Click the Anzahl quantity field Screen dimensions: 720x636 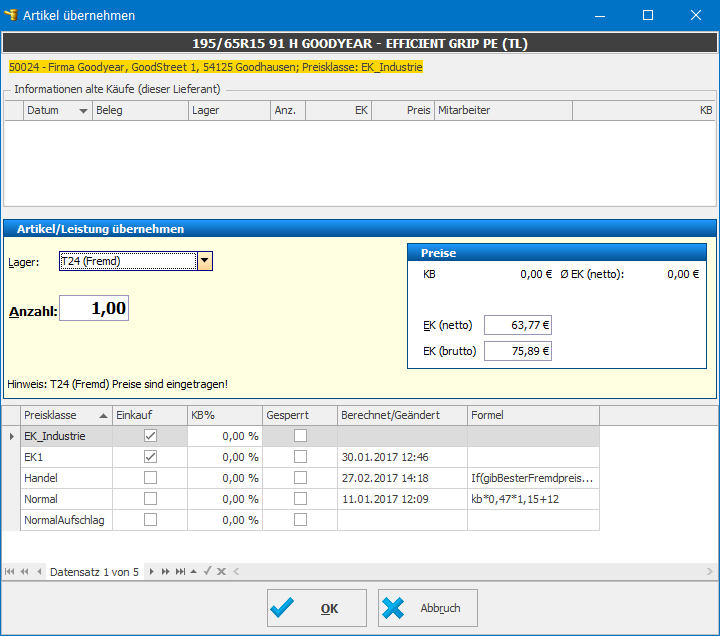[x=94, y=308]
